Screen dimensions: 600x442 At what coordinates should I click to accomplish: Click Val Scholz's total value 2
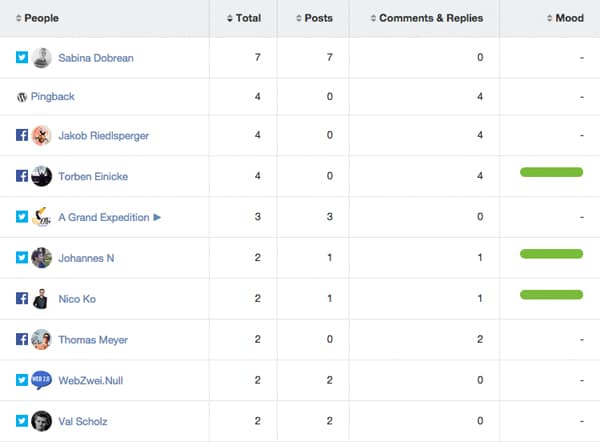point(258,421)
